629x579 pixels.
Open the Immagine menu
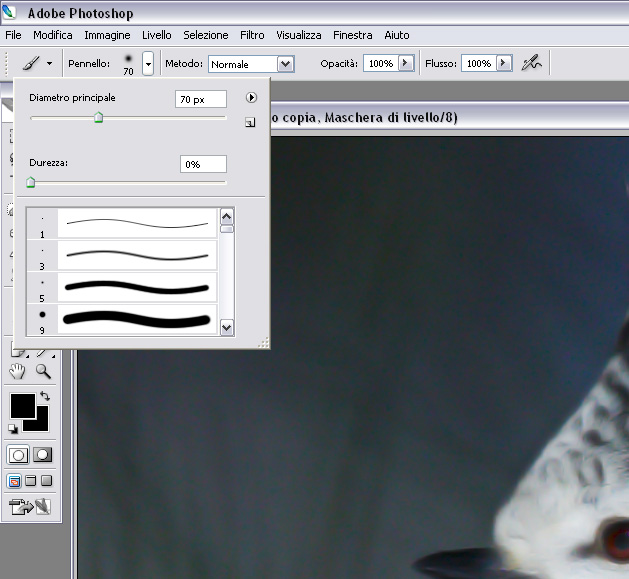[107, 35]
